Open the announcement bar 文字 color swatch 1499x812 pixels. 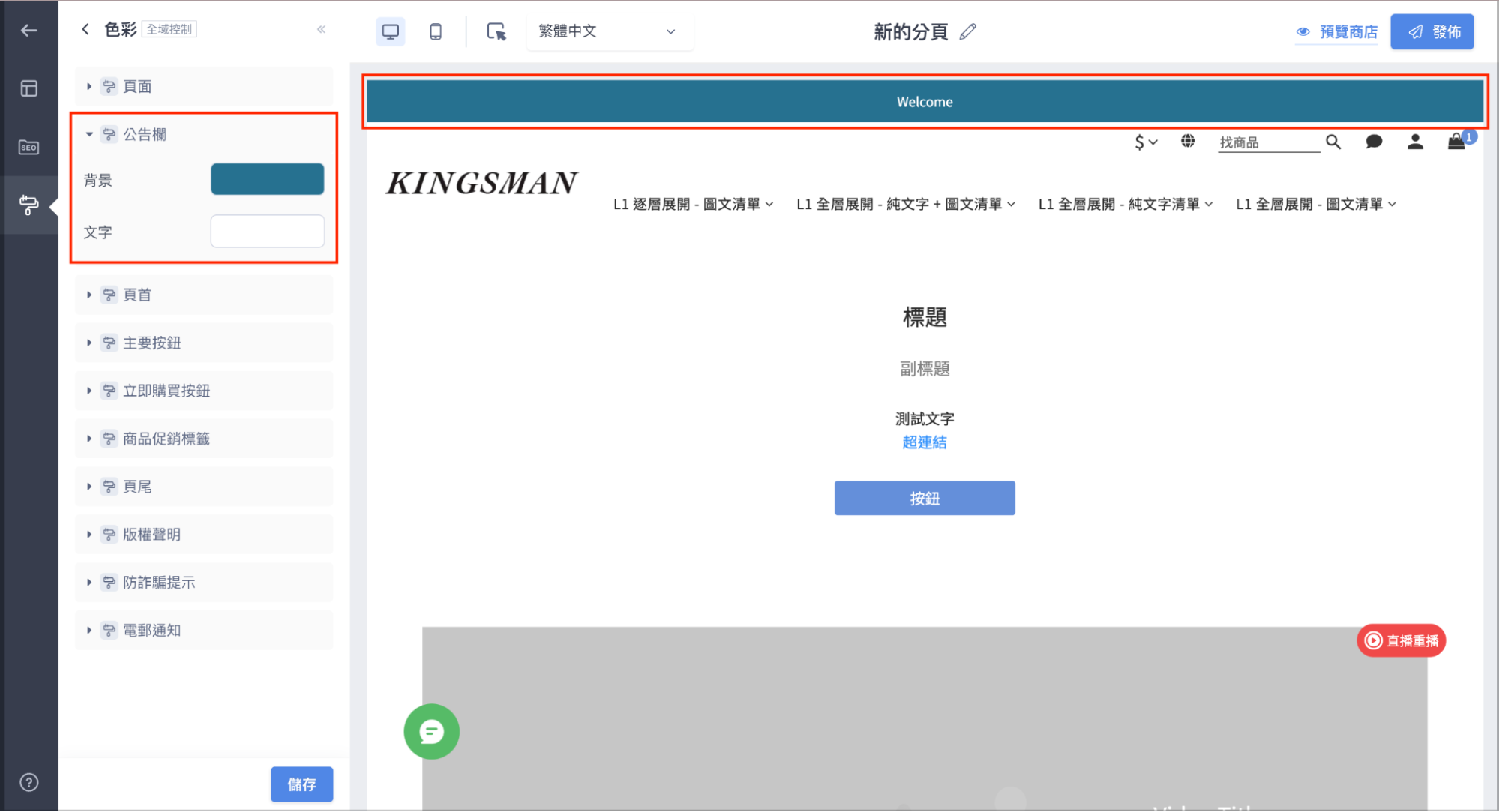tap(268, 231)
